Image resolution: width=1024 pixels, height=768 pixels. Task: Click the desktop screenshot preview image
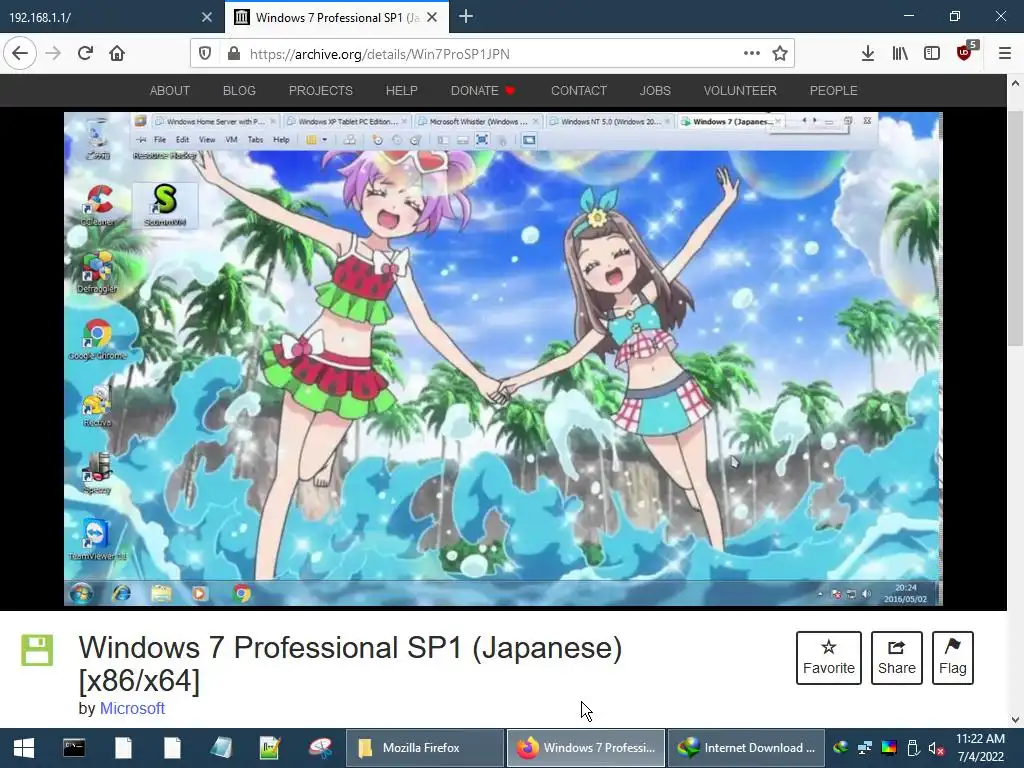point(503,359)
